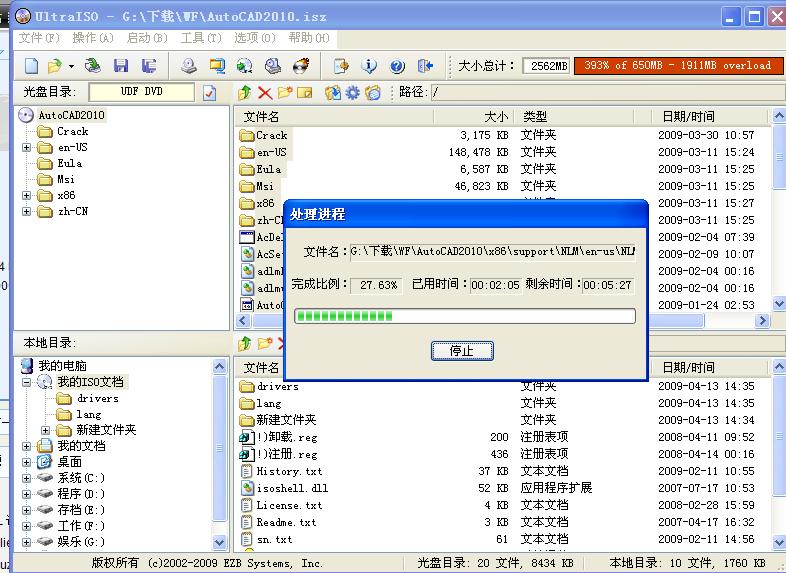Click the Make CD/DVD Image drive icon
The image size is (786, 573).
[x=188, y=66]
